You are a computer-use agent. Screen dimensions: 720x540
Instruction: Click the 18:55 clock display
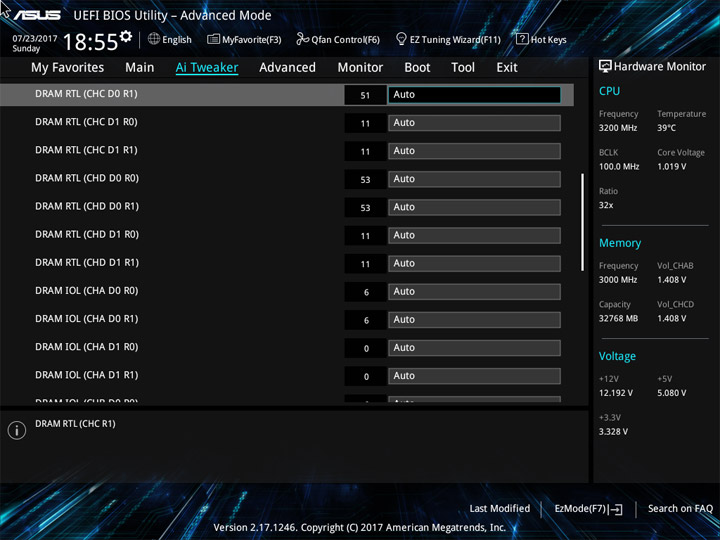(90, 42)
